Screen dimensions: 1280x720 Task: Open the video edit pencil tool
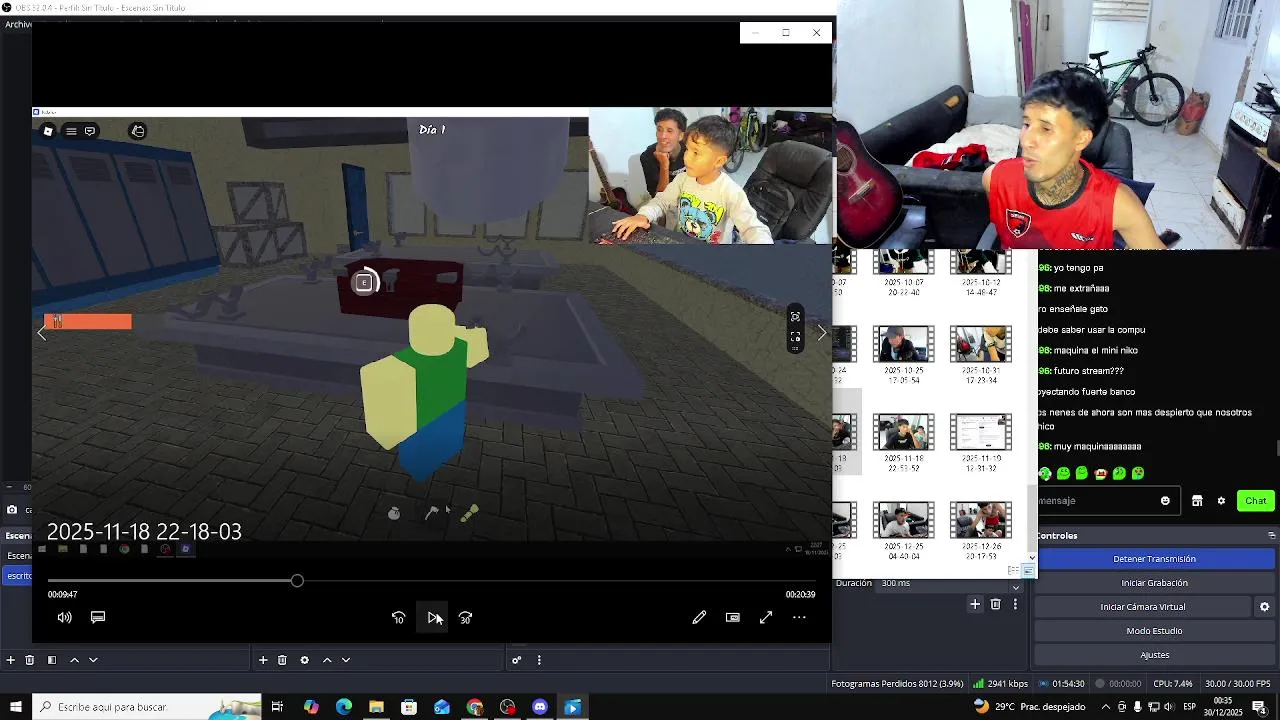point(699,618)
